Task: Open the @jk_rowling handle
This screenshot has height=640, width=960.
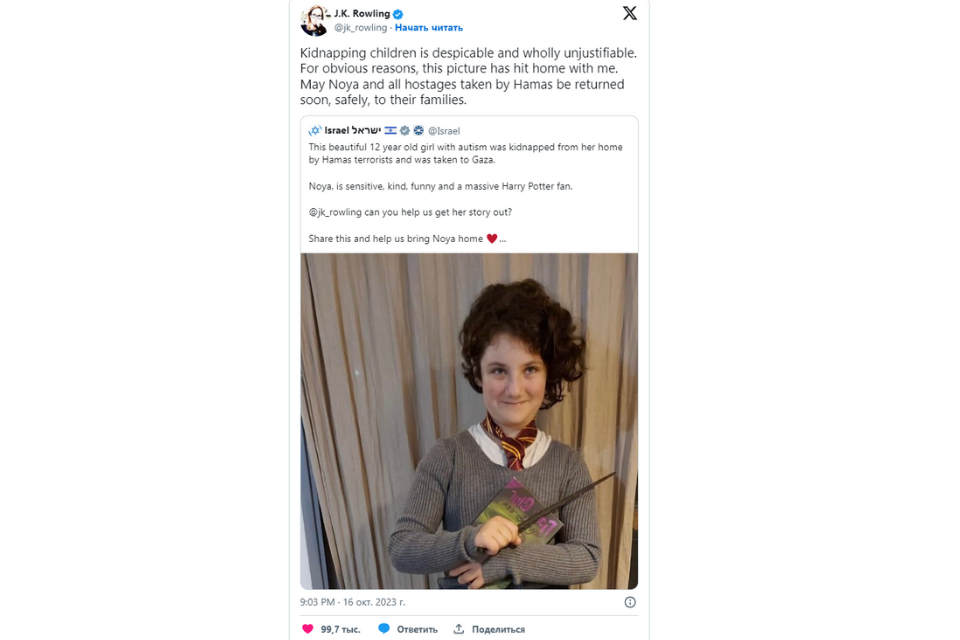Action: point(360,28)
